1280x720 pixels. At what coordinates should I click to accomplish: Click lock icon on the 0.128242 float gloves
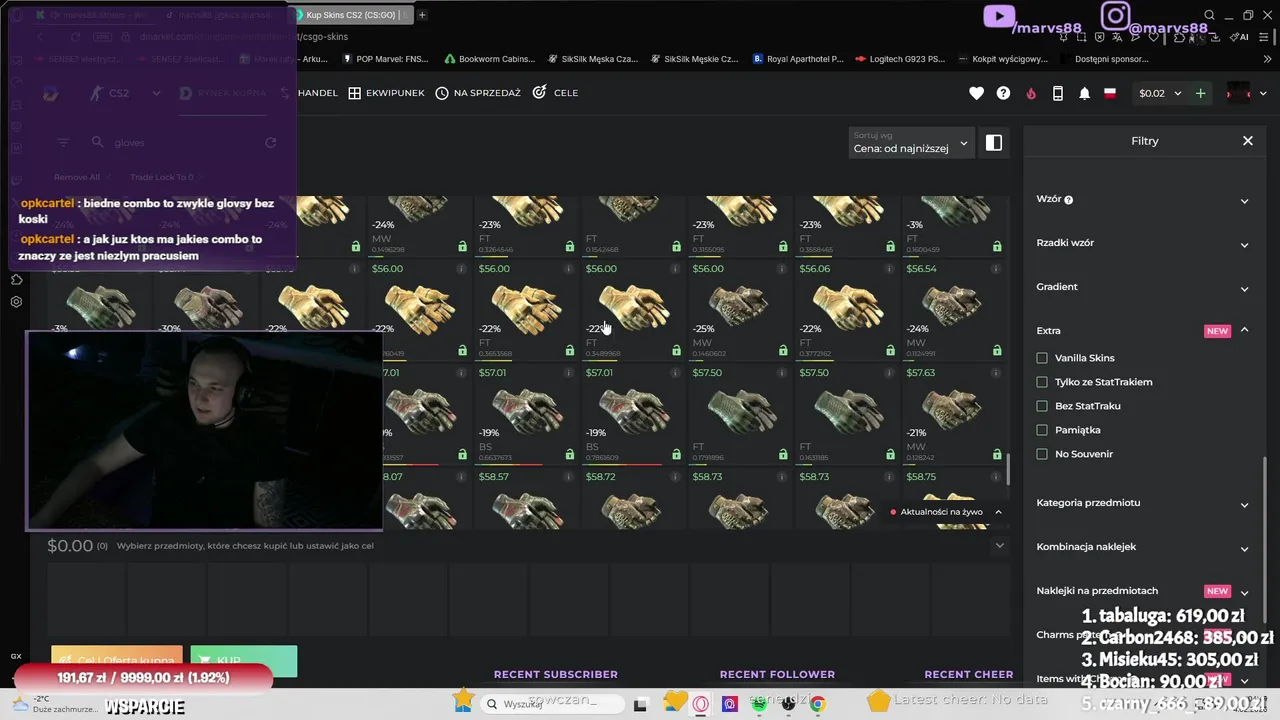pos(997,455)
